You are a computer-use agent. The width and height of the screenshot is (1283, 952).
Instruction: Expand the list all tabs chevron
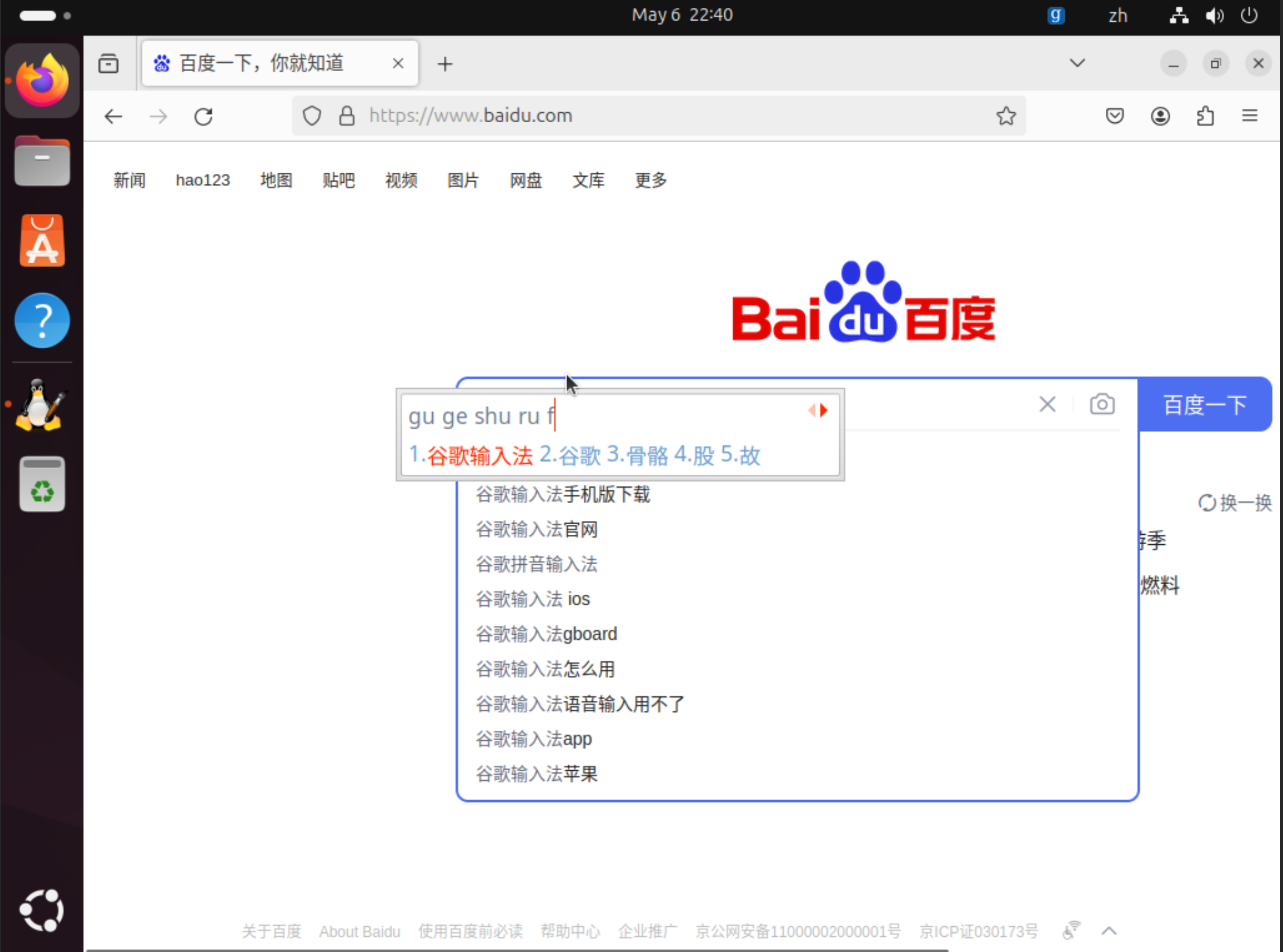click(x=1077, y=63)
